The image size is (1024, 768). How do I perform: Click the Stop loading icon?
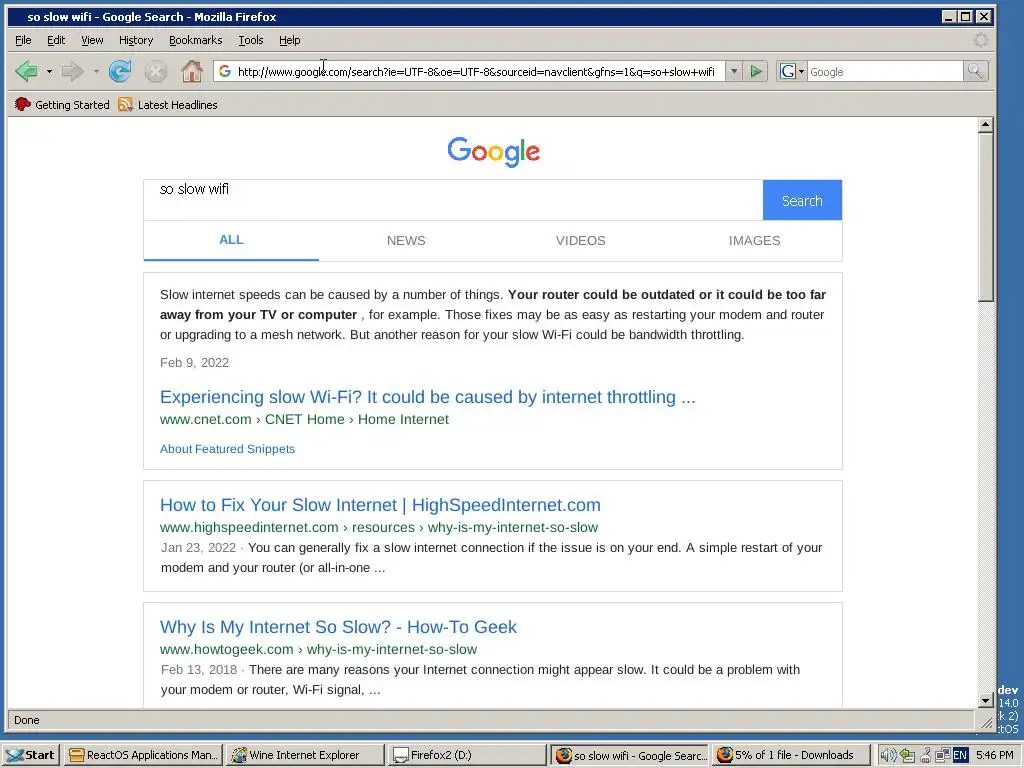coord(155,71)
